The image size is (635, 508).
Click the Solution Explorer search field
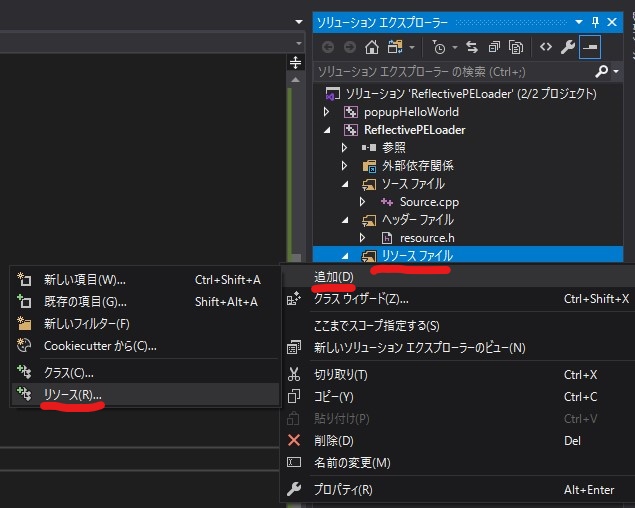coord(450,72)
